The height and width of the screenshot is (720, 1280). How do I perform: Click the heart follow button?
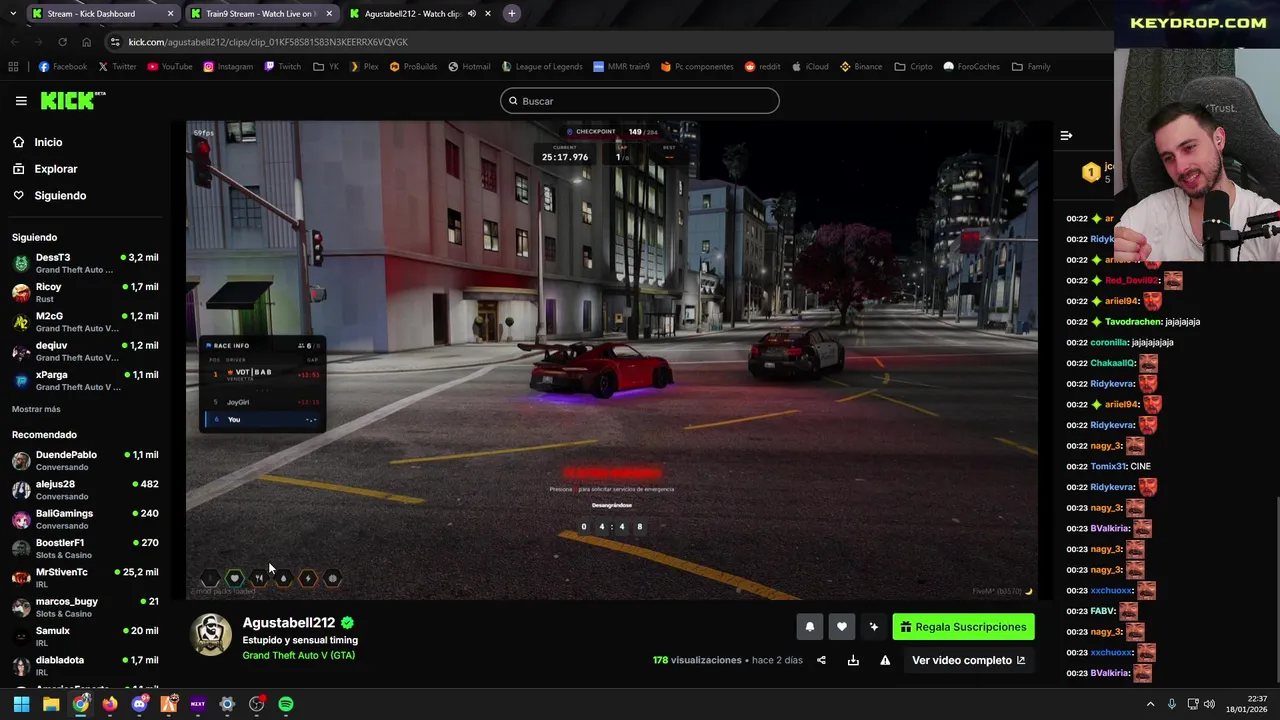[842, 627]
